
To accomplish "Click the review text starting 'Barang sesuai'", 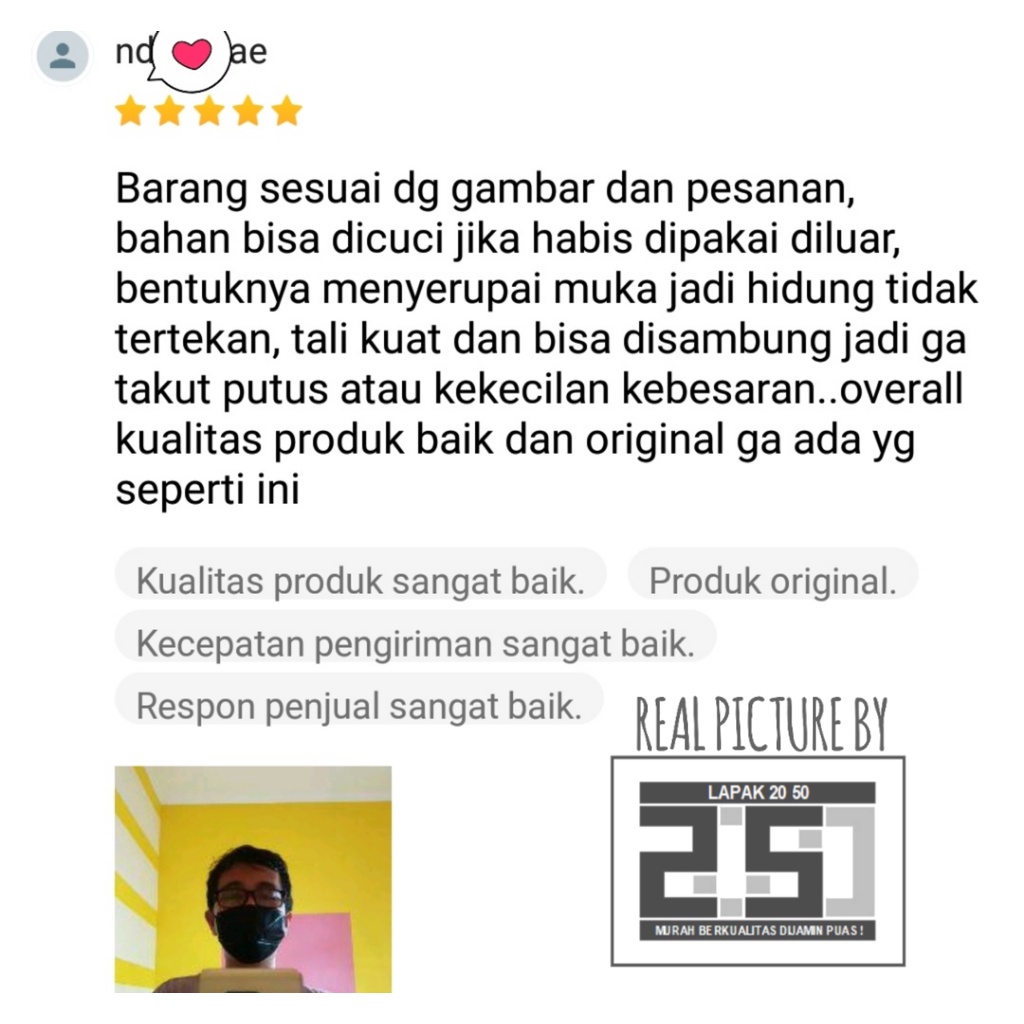I will [546, 339].
